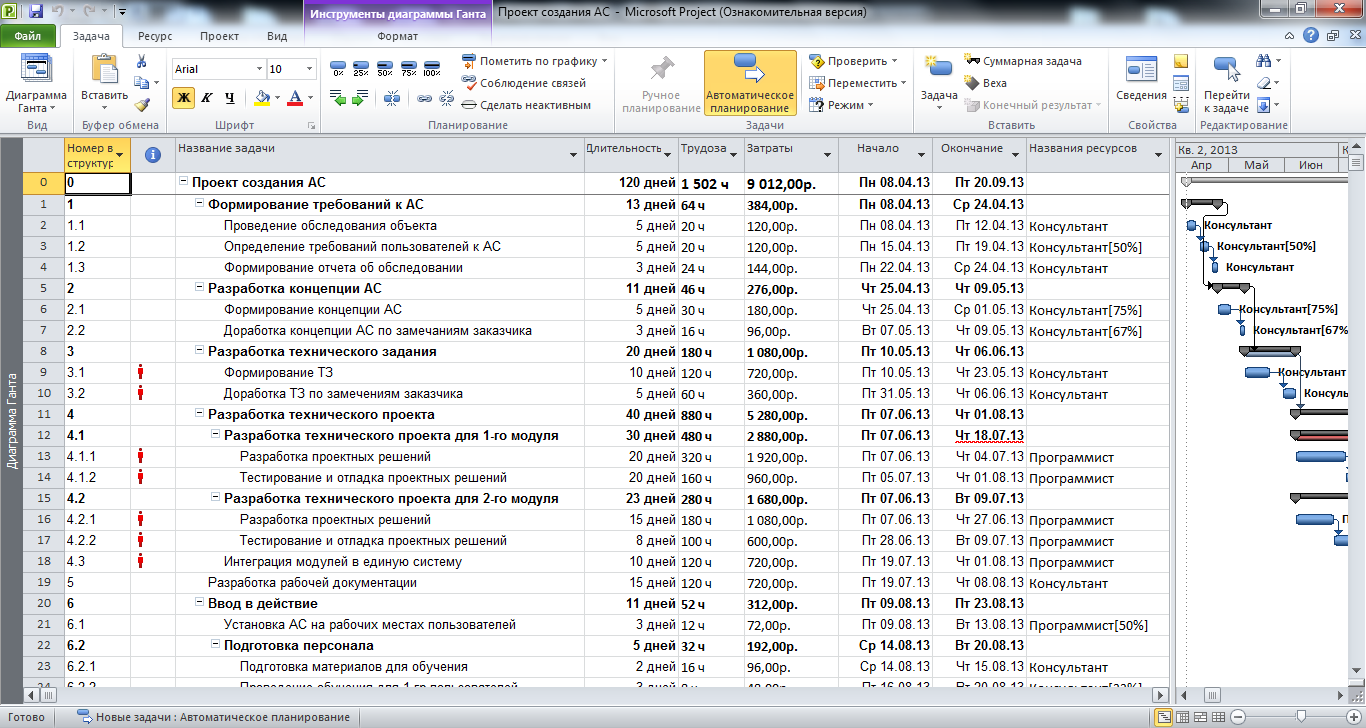Click the Clear eraser icon
1366x728 pixels.
pos(1264,83)
